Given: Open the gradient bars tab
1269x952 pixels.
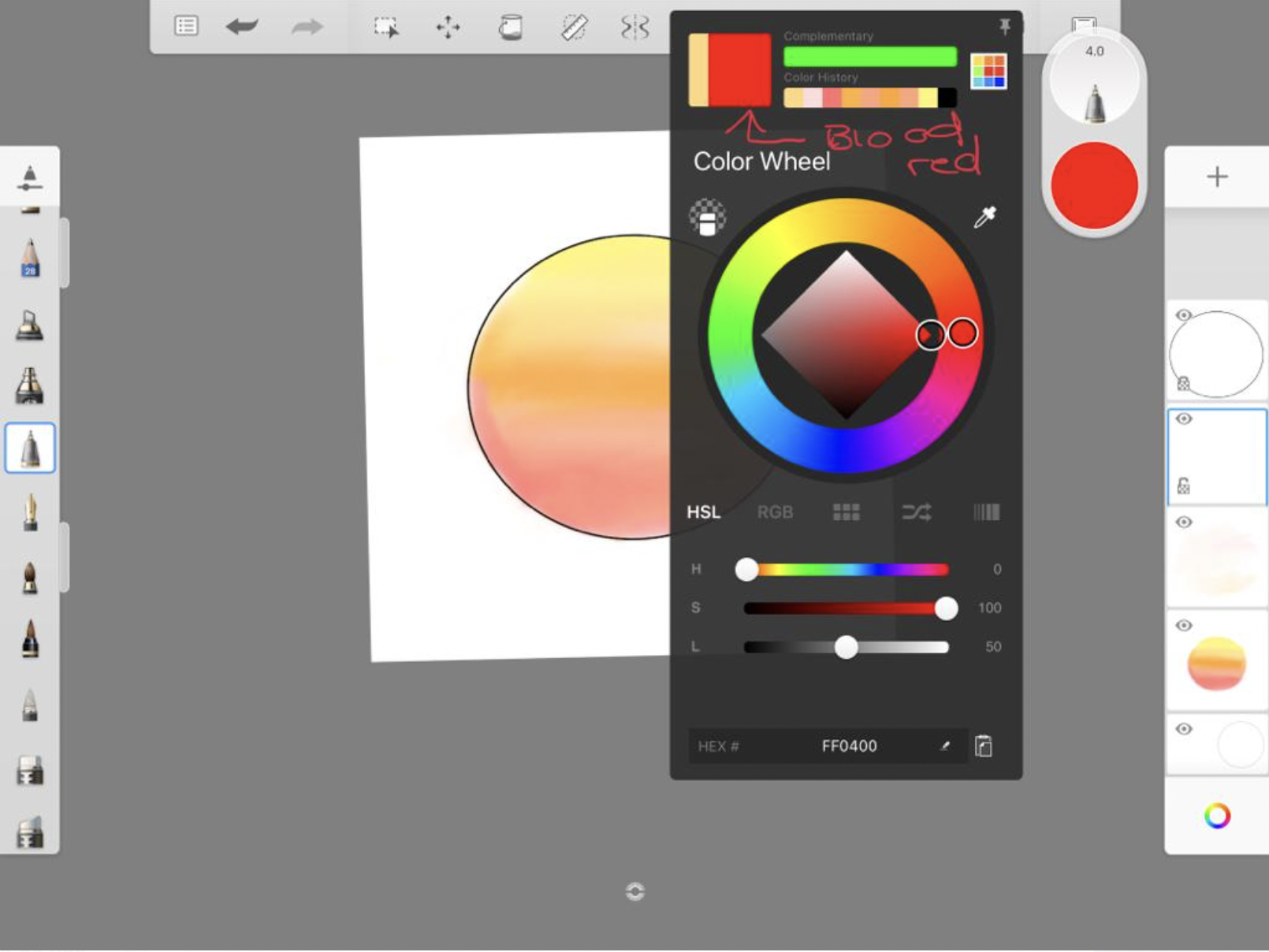Looking at the screenshot, I should (x=986, y=512).
